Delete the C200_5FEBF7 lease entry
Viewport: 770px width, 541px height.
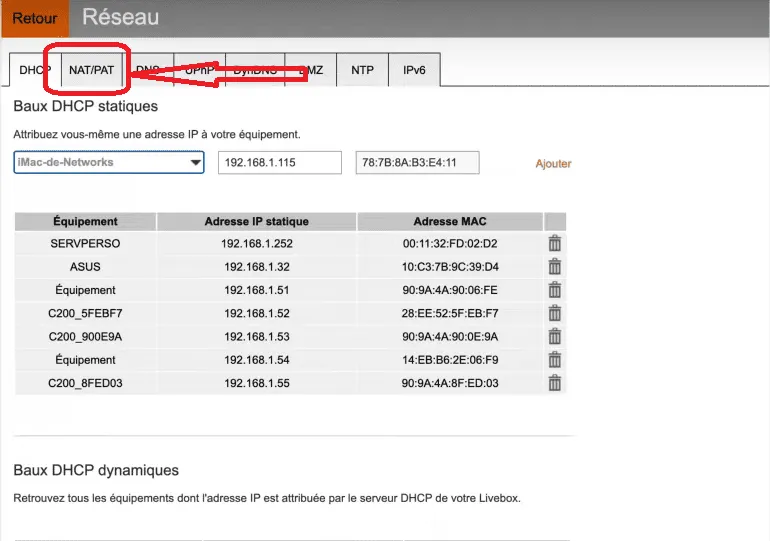click(554, 313)
